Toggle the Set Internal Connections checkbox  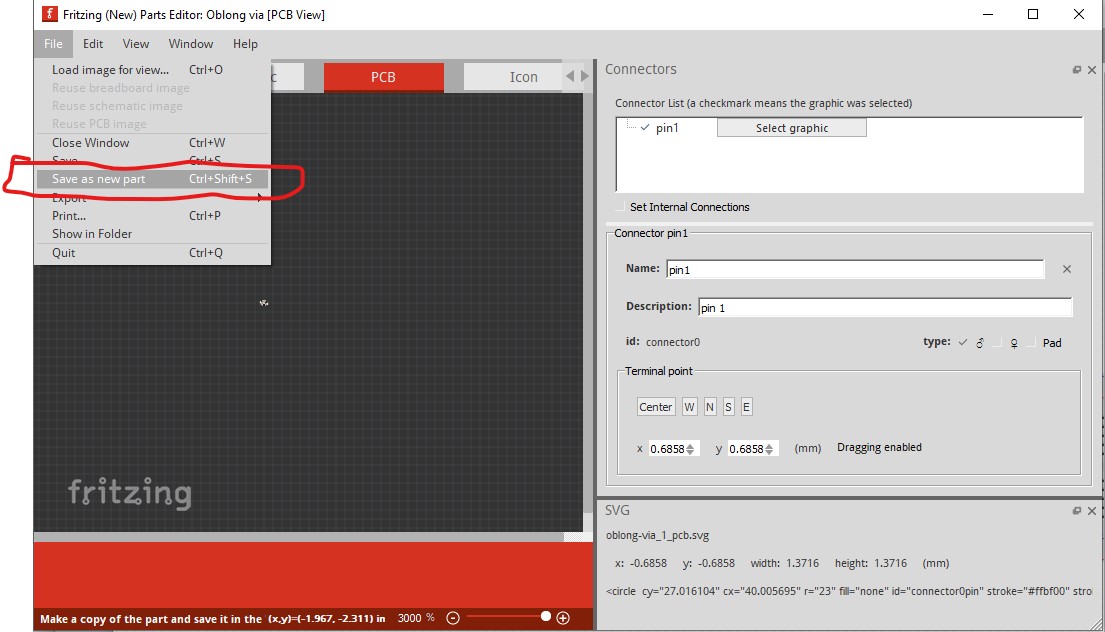[620, 207]
